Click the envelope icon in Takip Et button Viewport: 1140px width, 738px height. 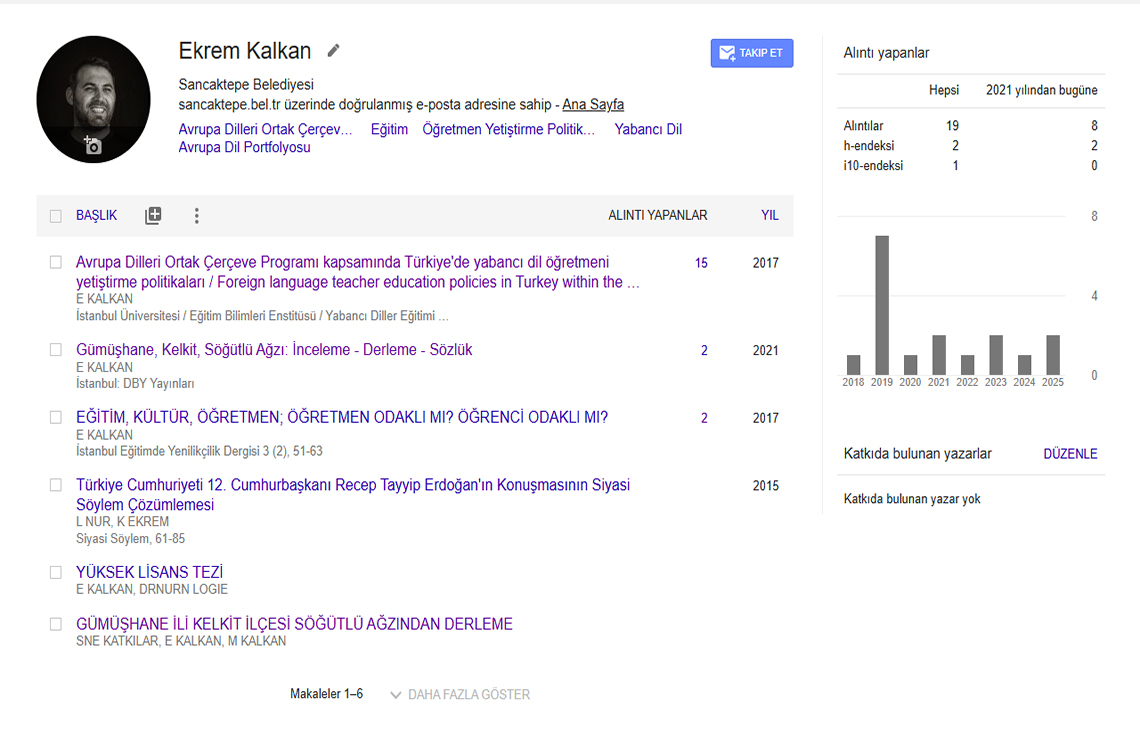[x=726, y=53]
